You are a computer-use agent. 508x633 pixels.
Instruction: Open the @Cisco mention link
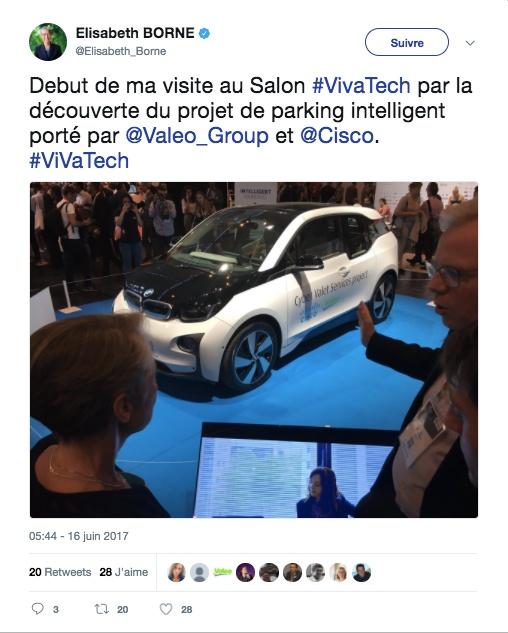337,136
